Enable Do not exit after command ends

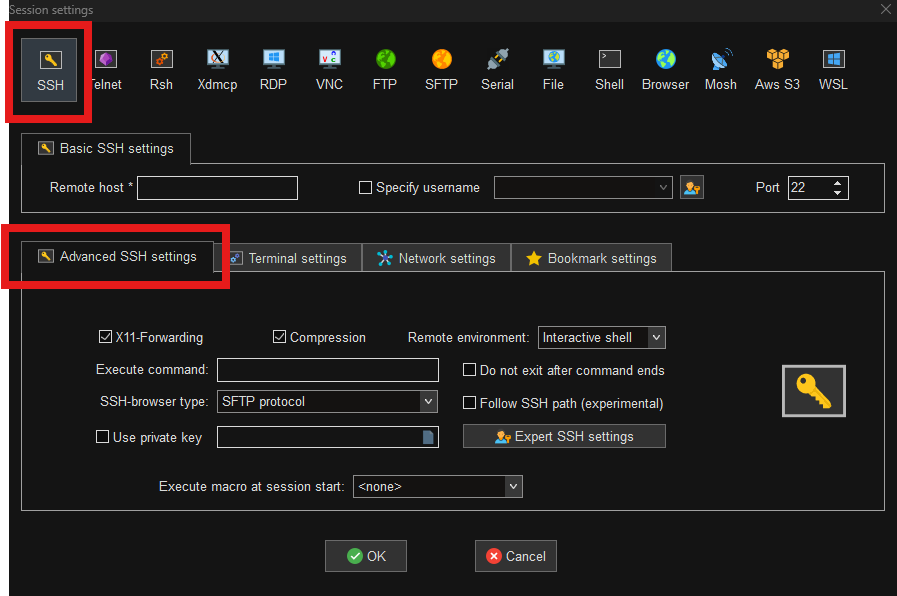coord(469,370)
